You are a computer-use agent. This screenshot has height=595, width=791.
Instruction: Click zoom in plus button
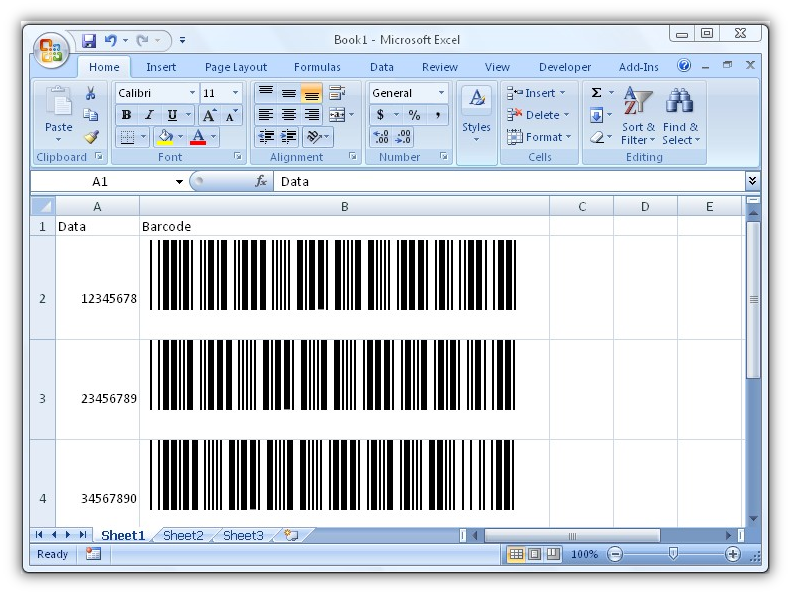(x=732, y=555)
